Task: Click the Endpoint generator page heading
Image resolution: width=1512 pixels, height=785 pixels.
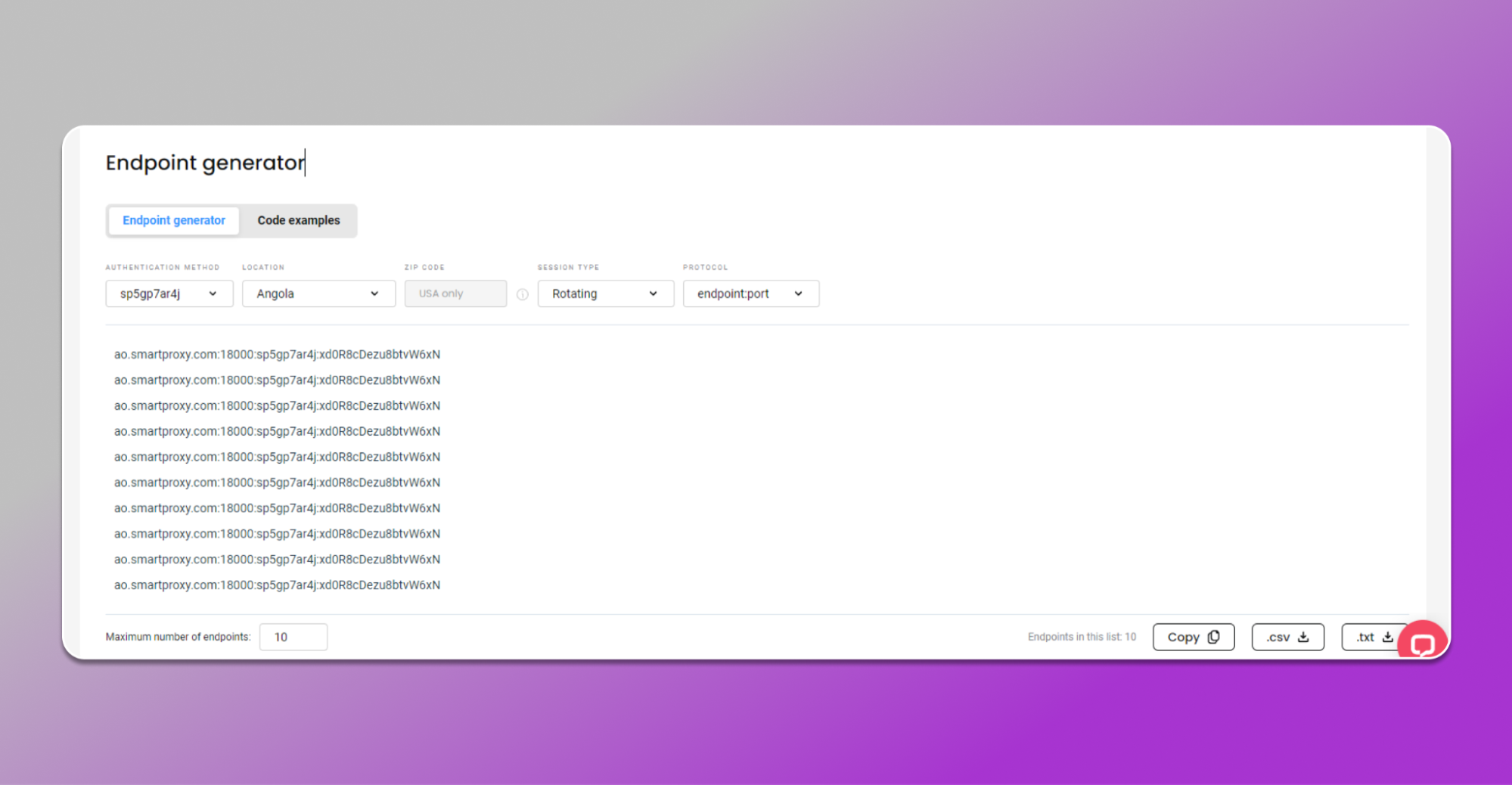Action: (x=205, y=163)
